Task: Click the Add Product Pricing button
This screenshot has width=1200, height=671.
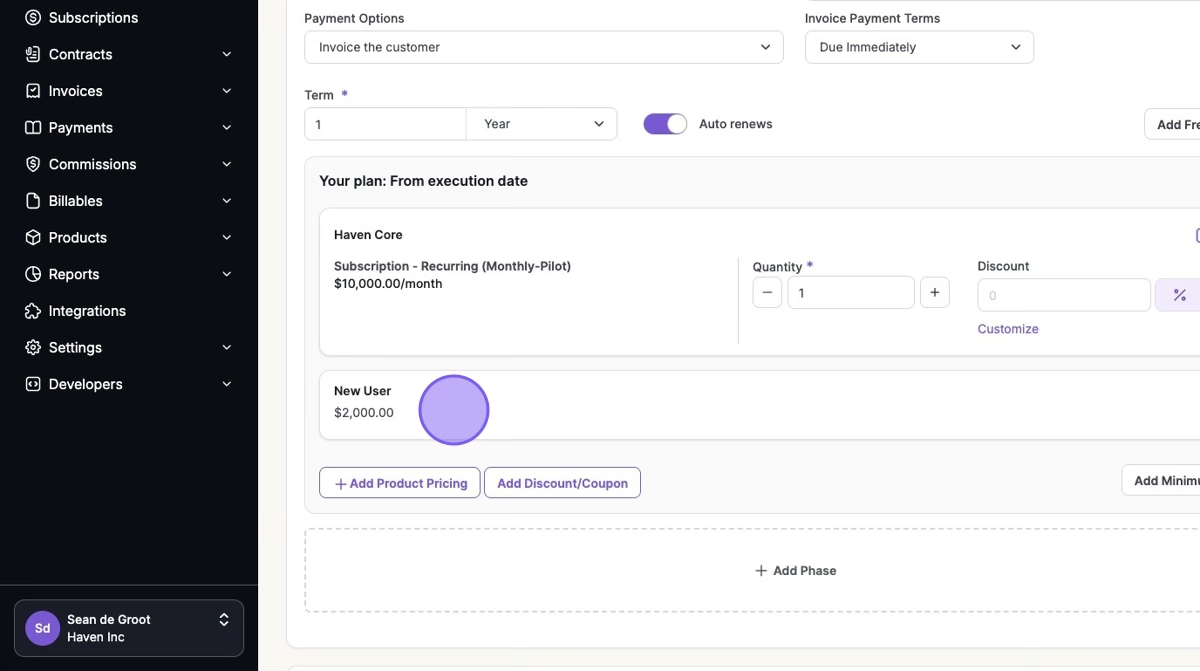Action: (400, 483)
